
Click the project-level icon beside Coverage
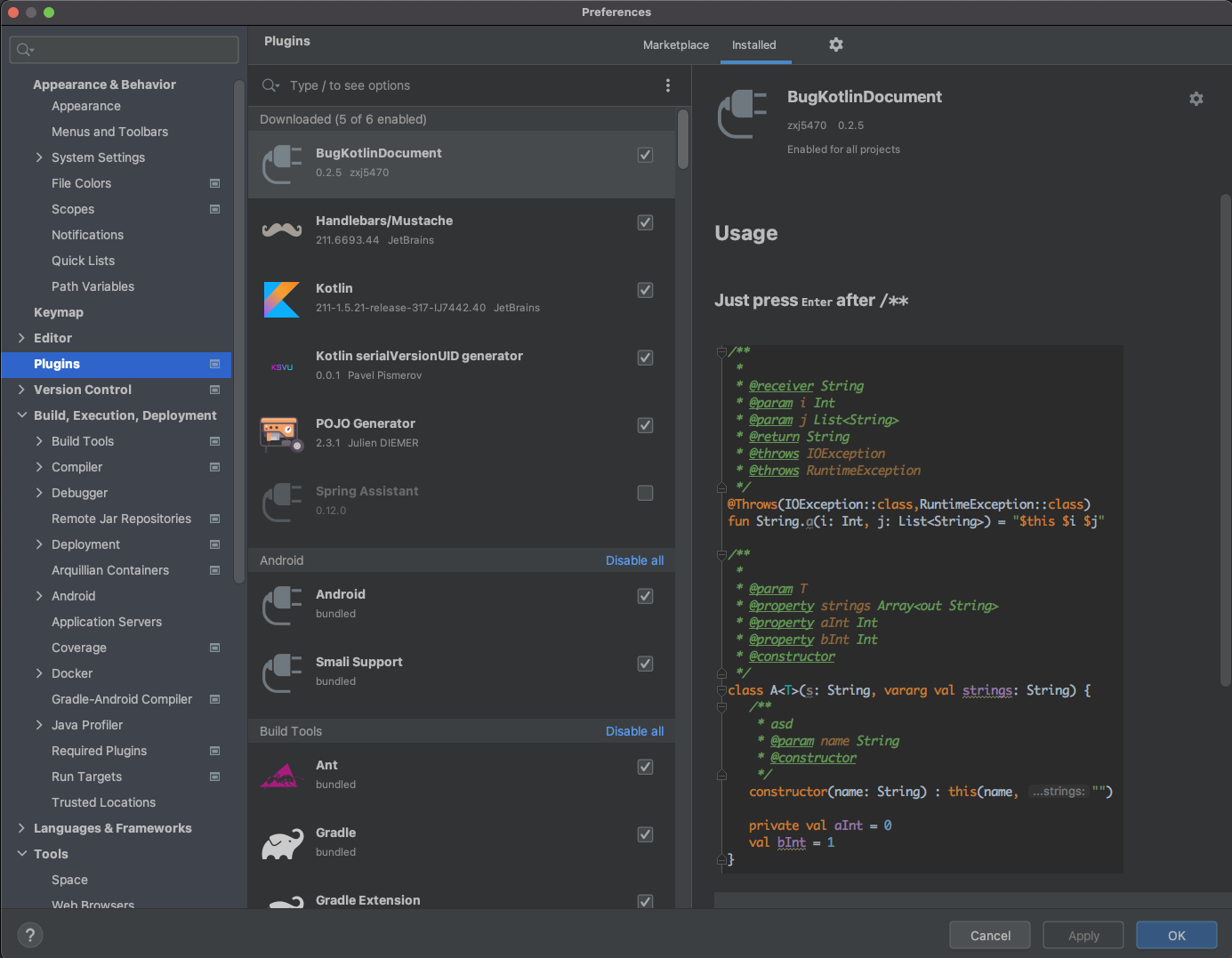[214, 648]
